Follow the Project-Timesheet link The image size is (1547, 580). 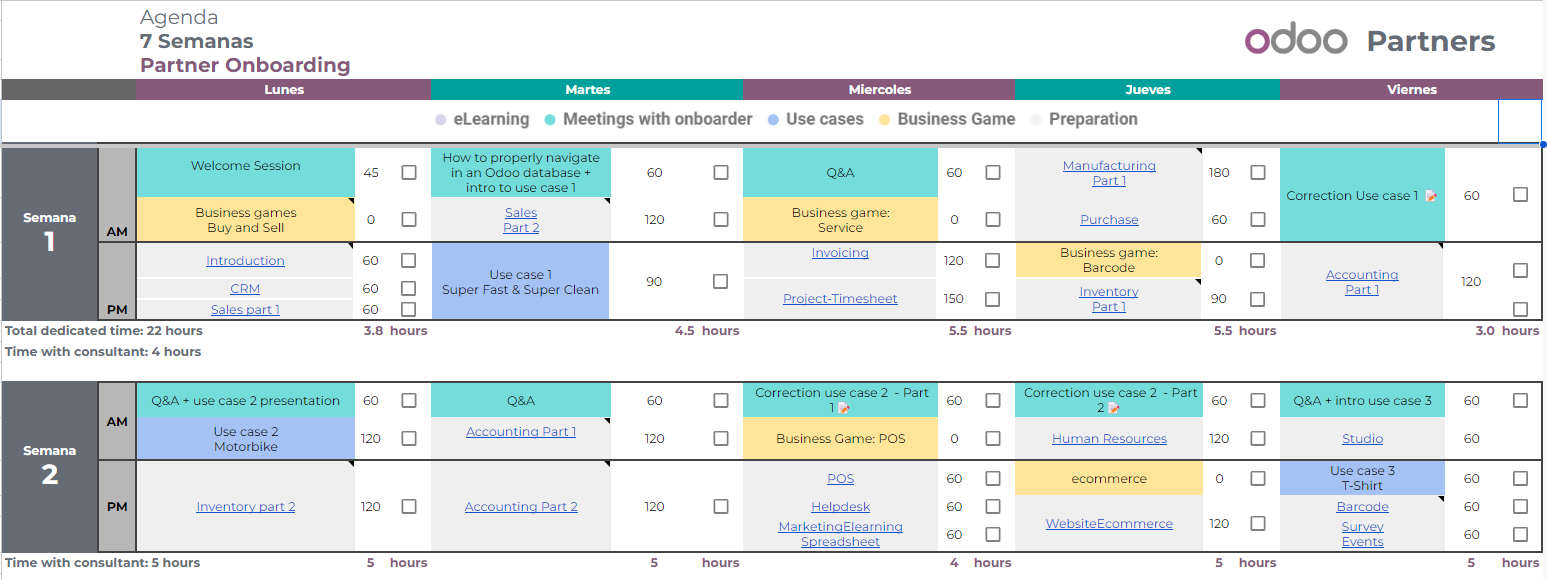click(x=840, y=299)
